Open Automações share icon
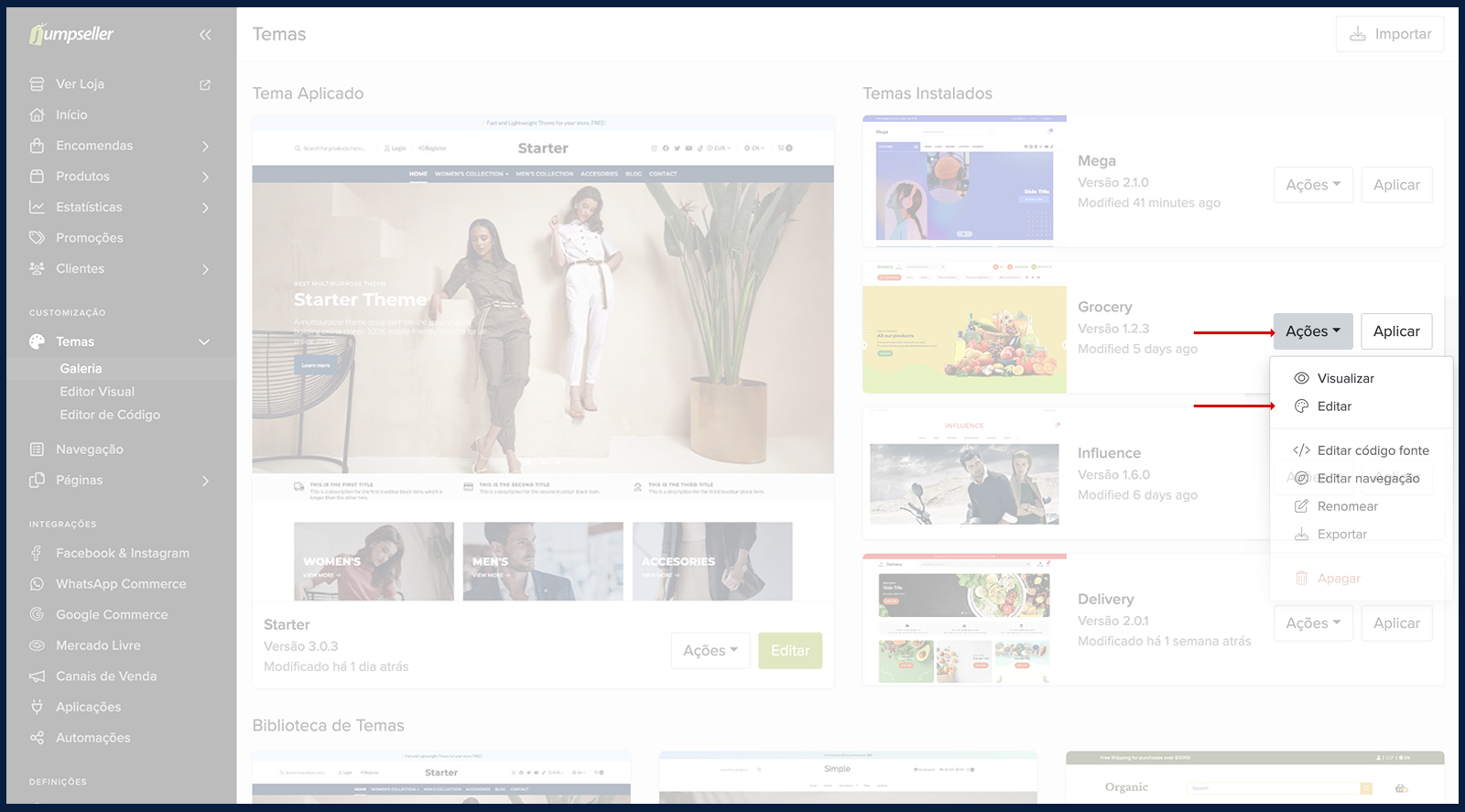This screenshot has height=812, width=1465. coord(37,738)
